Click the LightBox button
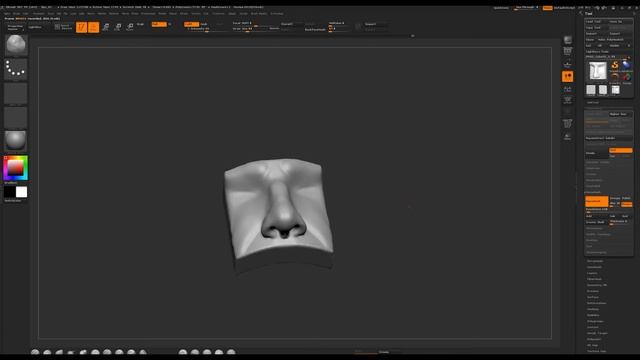640x360 pixels. [x=36, y=27]
